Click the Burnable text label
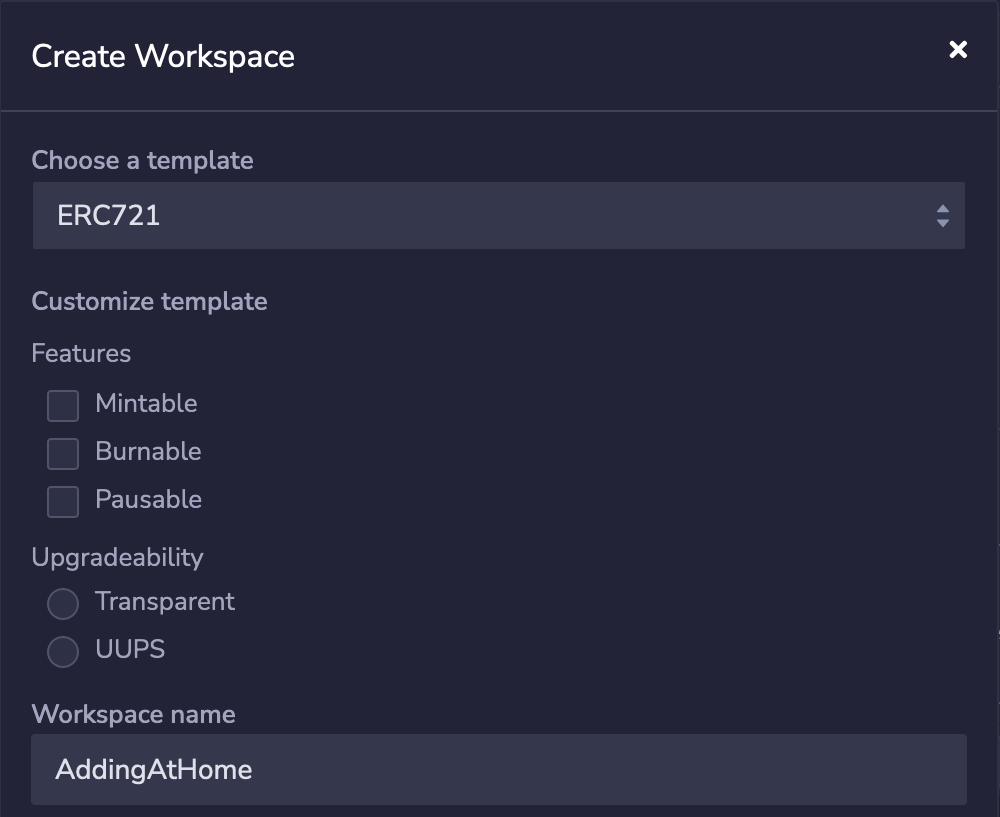Viewport: 1000px width, 817px height. point(148,452)
